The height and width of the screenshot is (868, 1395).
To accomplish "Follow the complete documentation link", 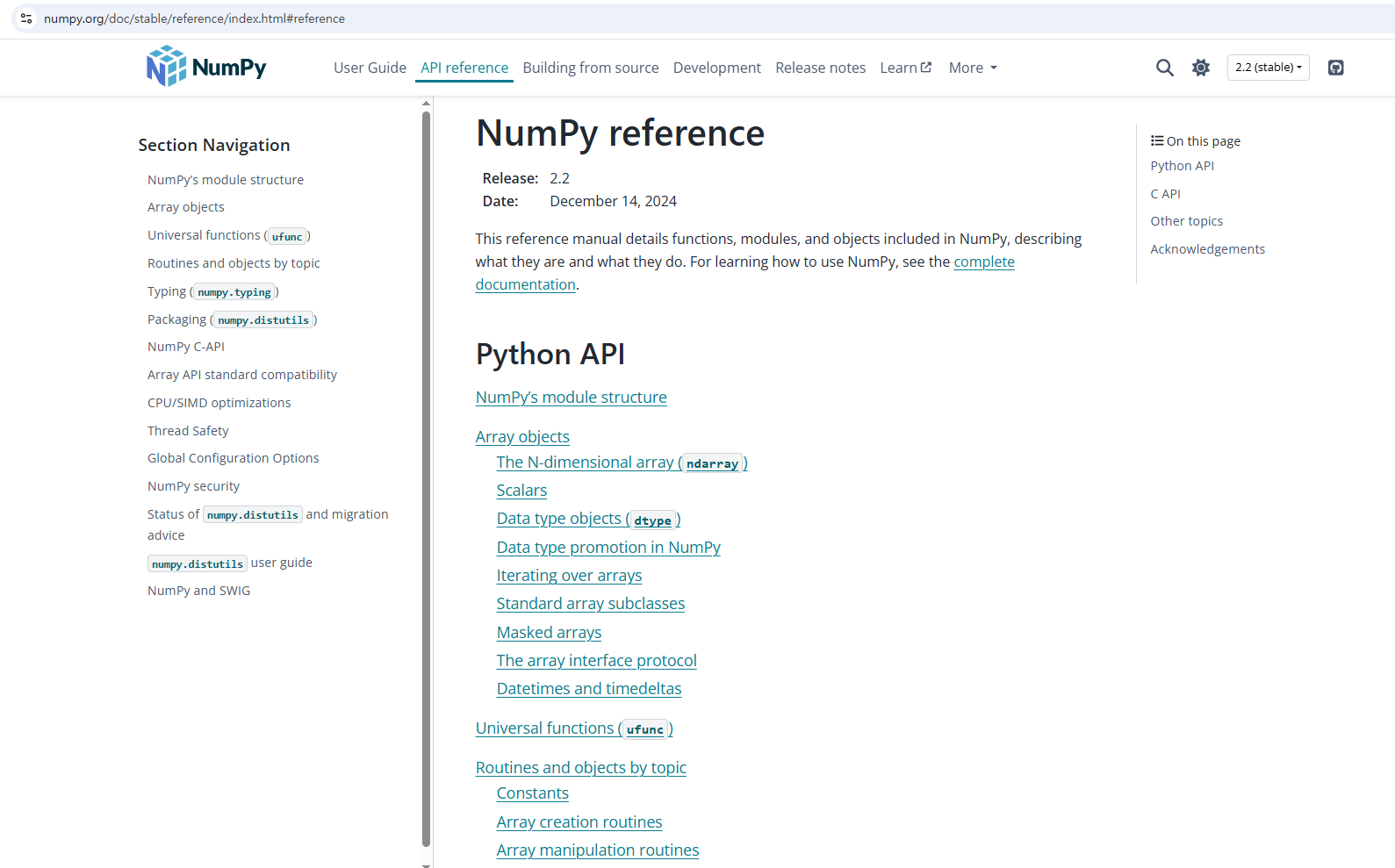I will 984,262.
